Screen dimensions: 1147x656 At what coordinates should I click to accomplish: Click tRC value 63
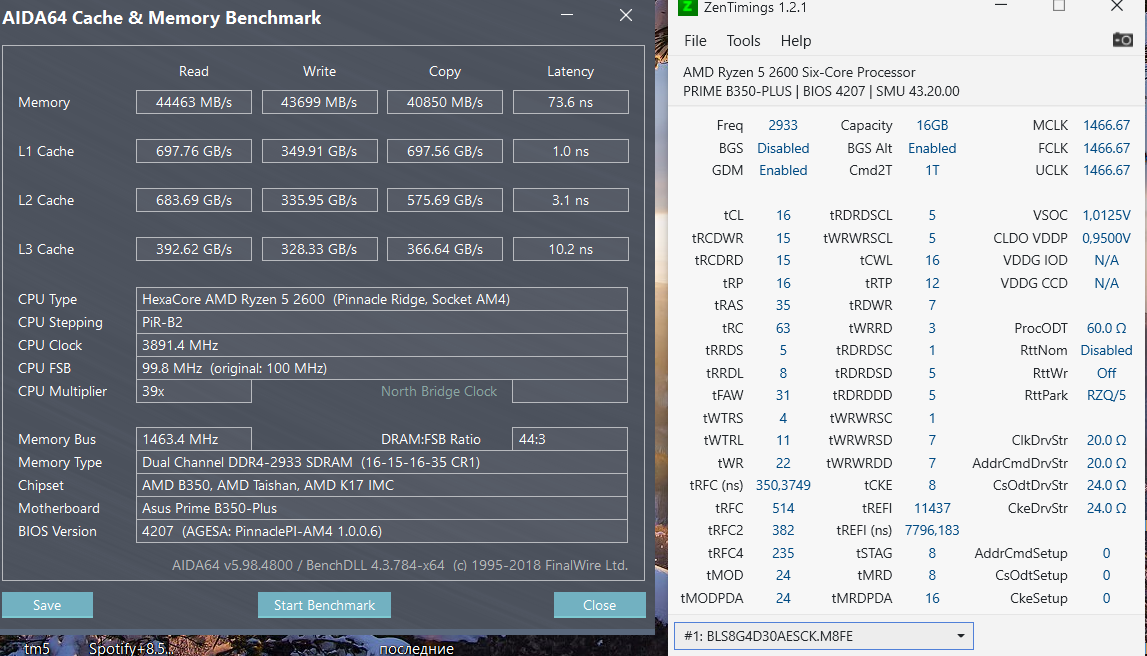783,328
